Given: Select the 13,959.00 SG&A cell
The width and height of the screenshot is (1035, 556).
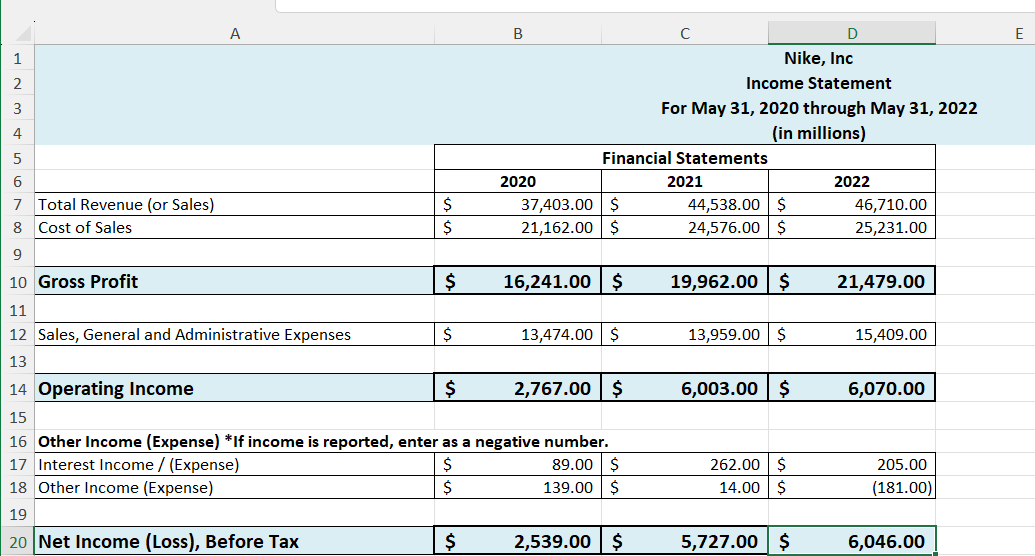Looking at the screenshot, I should (685, 334).
